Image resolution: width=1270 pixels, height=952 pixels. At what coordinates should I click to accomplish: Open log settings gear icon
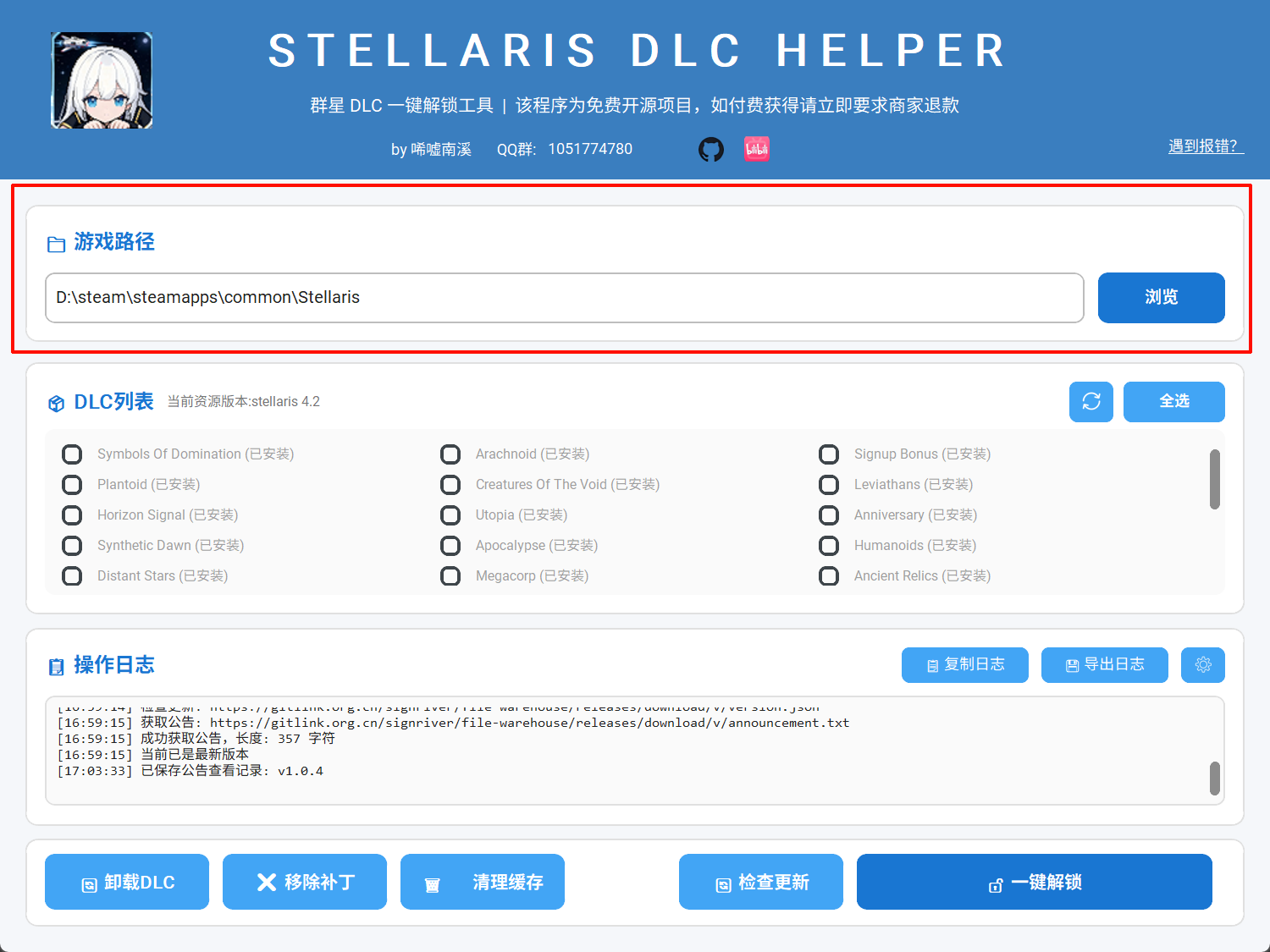click(x=1203, y=665)
